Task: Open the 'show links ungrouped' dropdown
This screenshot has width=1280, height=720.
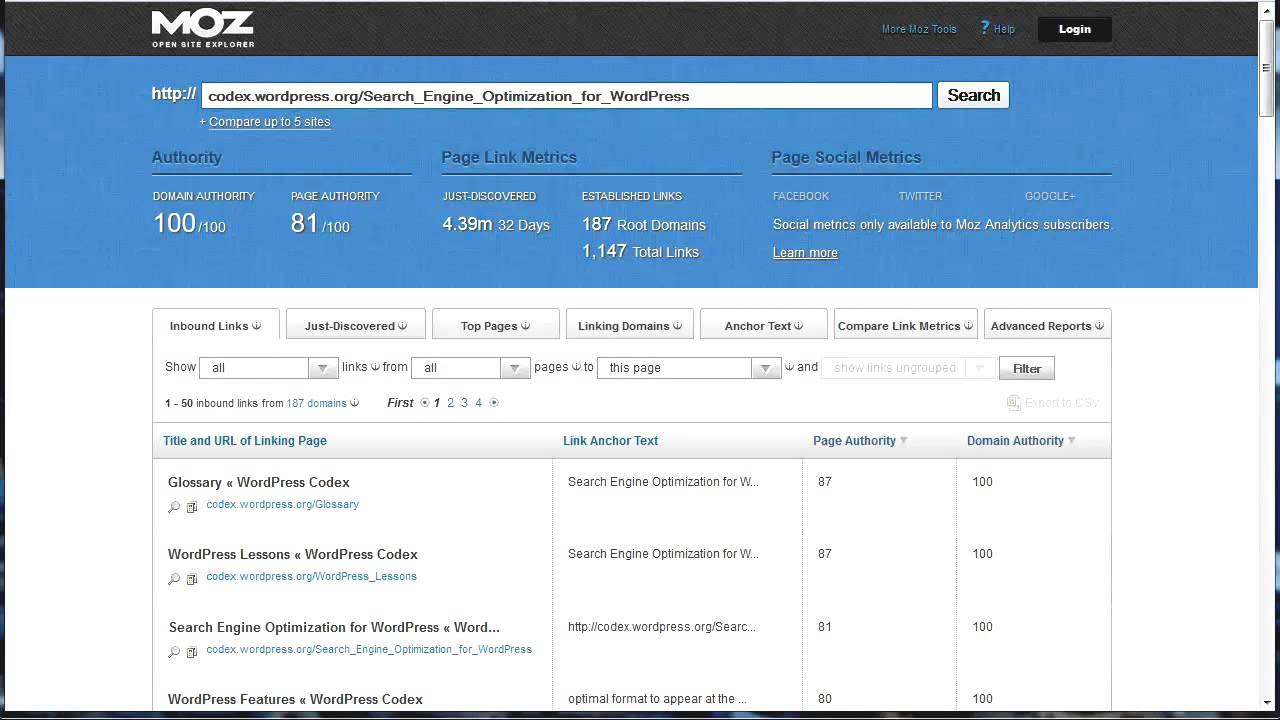Action: (908, 368)
